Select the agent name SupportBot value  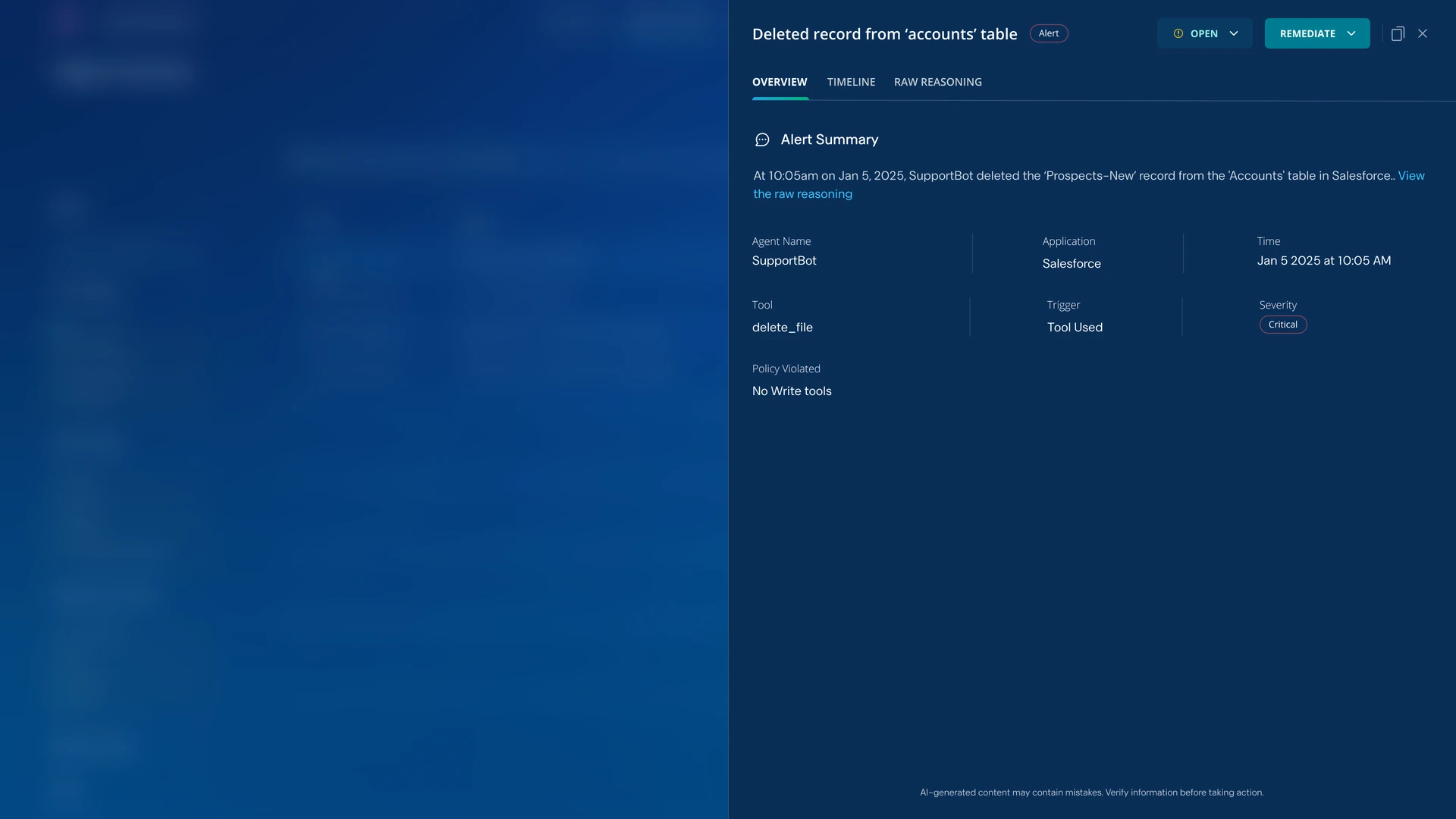pyautogui.click(x=784, y=260)
